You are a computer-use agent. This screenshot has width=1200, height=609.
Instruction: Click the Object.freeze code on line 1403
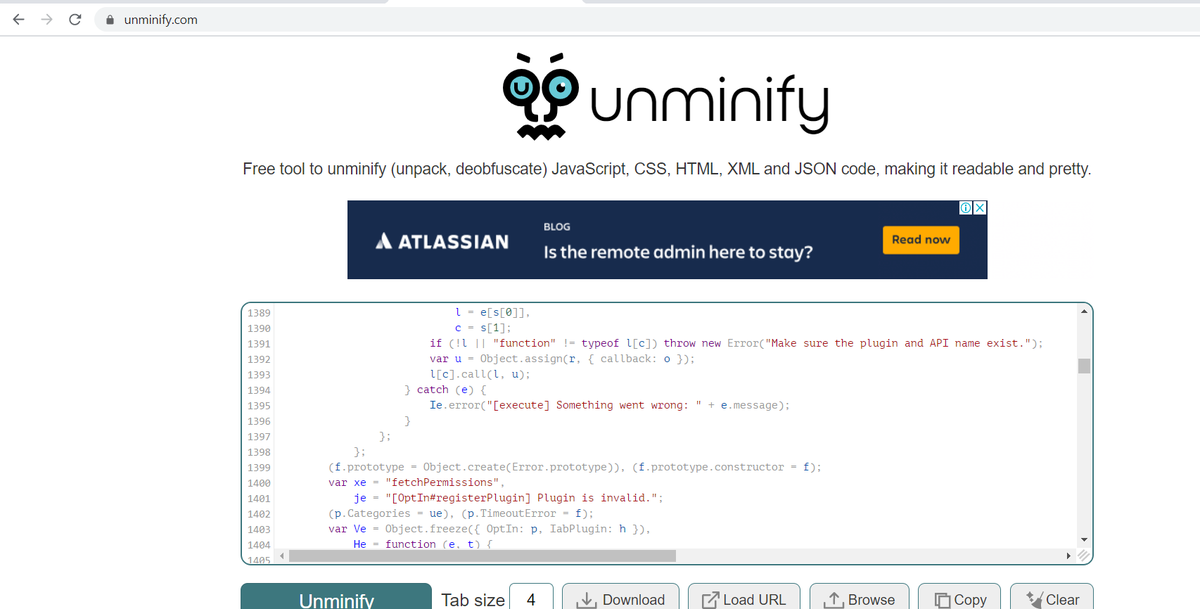[x=518, y=529]
